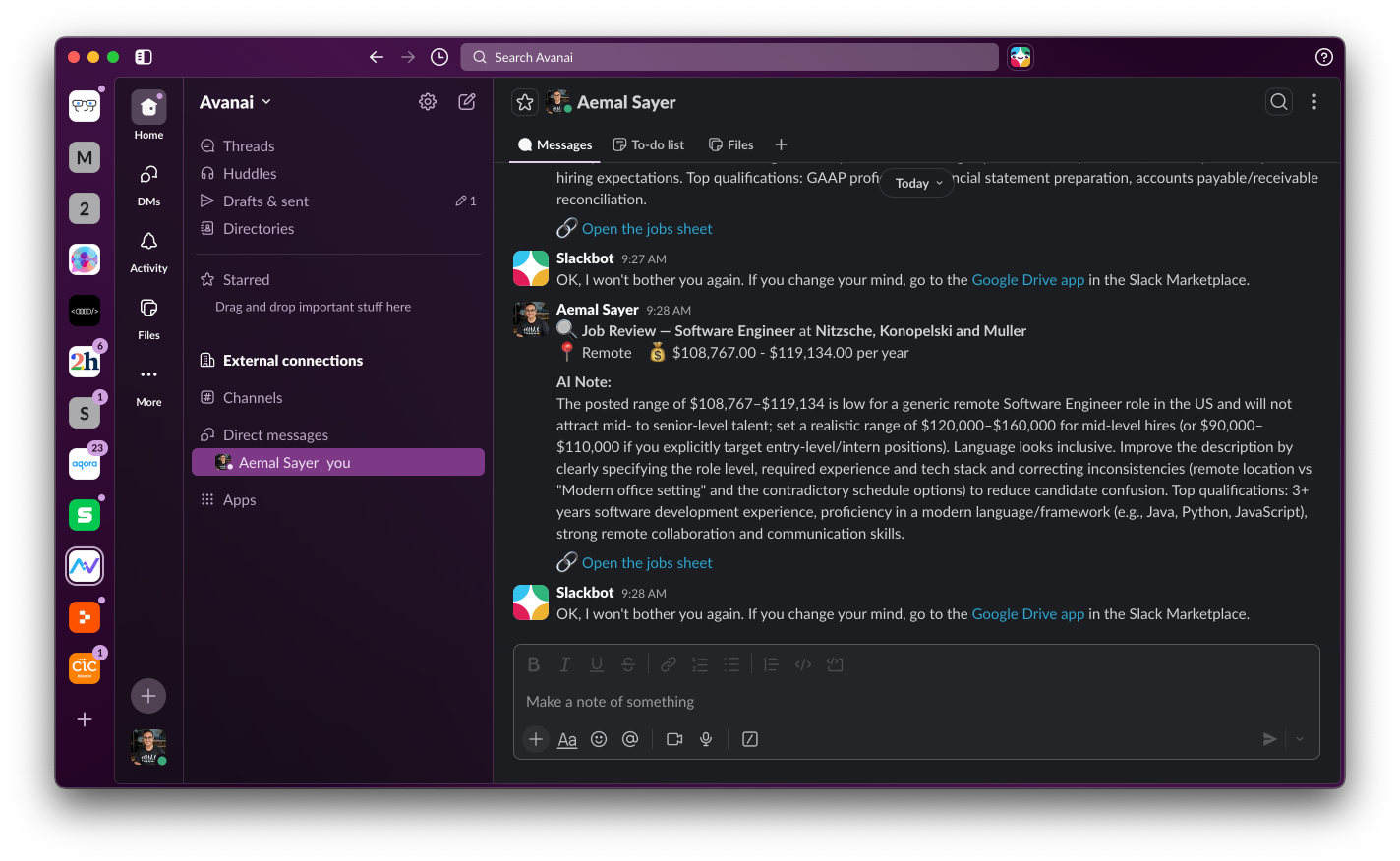Screen dimensions: 1400x861
Task: Open Directories
Action: pos(337,228)
